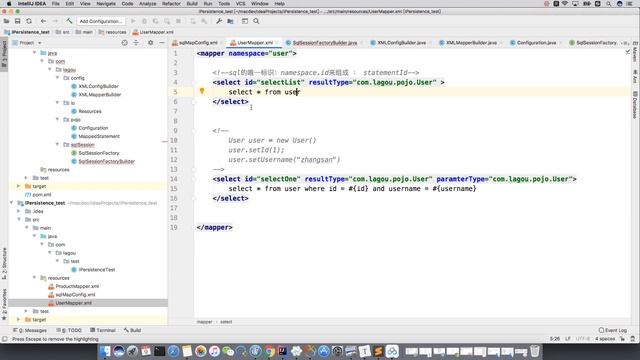Collapse the main folder in tree
This screenshot has width=640, height=360.
point(27,227)
